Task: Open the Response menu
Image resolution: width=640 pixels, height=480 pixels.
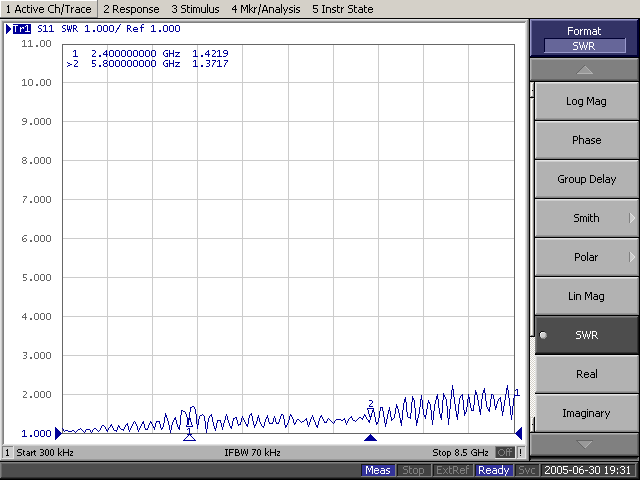Action: point(131,9)
